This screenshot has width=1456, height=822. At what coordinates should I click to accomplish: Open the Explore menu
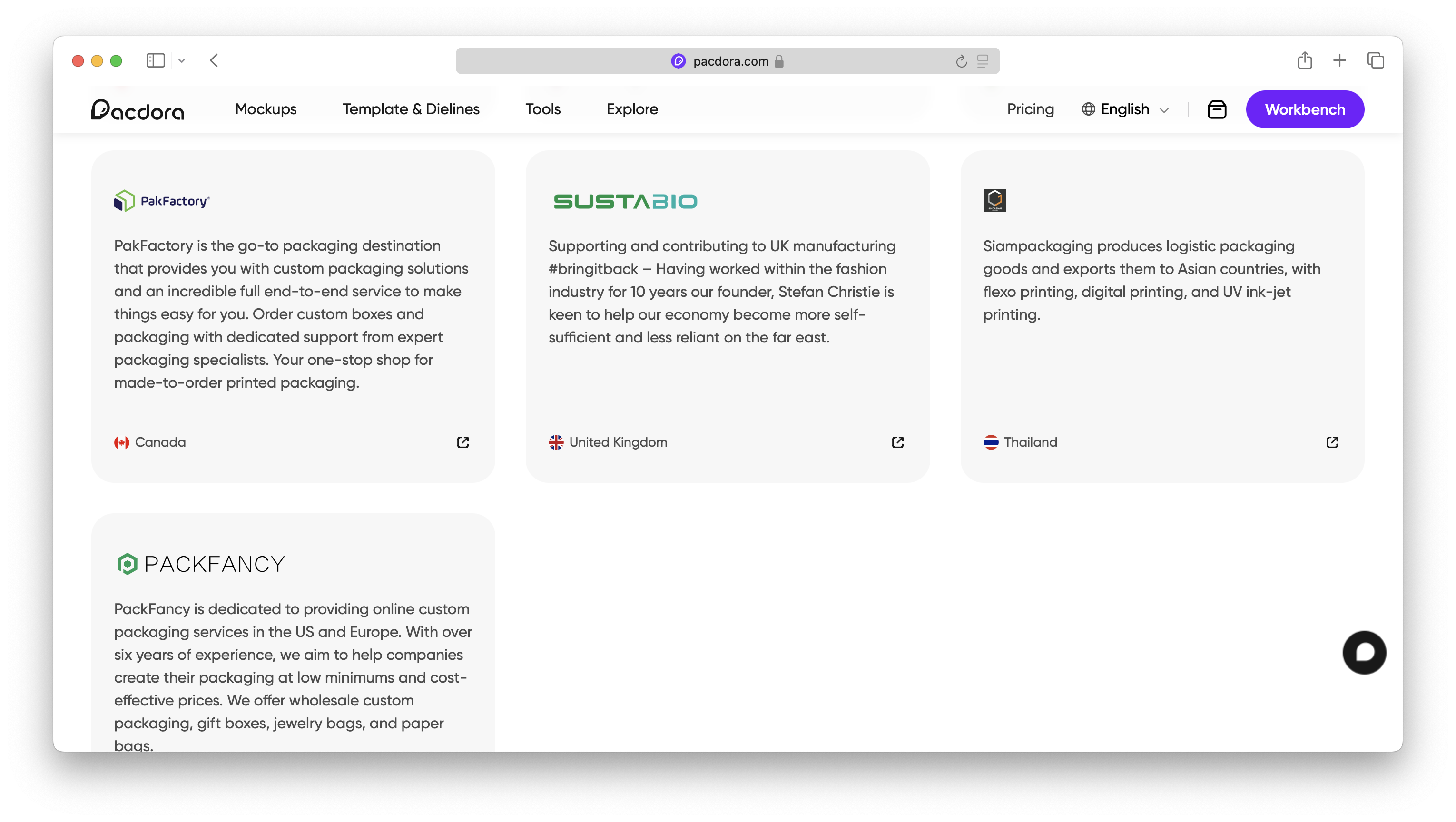[x=632, y=109]
